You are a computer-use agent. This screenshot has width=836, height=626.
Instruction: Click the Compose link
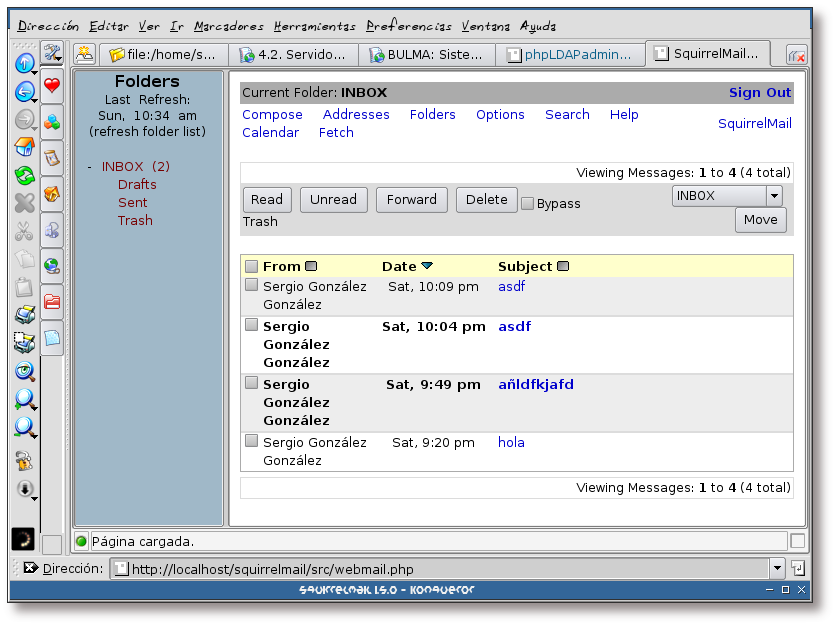(x=272, y=115)
